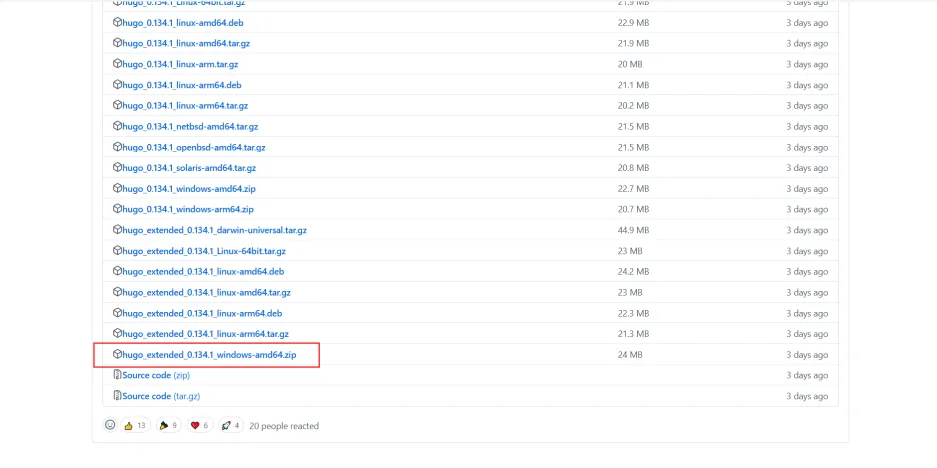
Task: Click package icon beside hugo_0.134.1_linux-arm.tar.gz
Action: tap(117, 64)
